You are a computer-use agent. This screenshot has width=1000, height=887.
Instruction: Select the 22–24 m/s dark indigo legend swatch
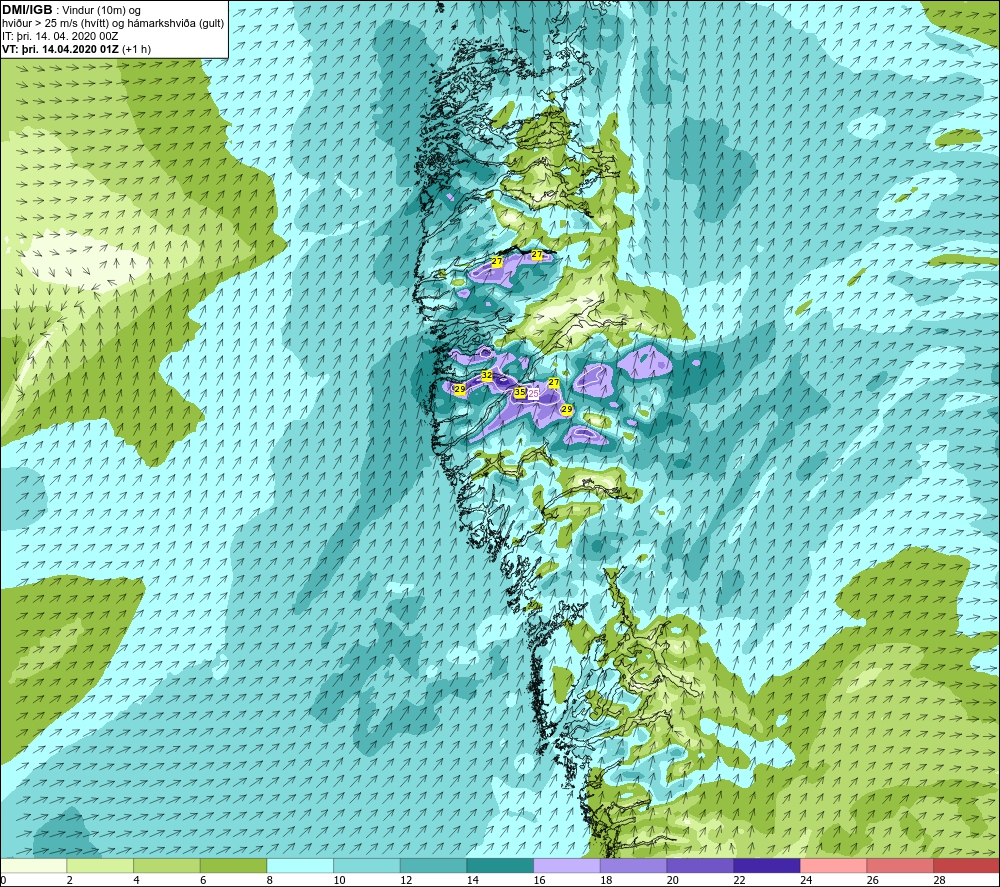pyautogui.click(x=767, y=865)
